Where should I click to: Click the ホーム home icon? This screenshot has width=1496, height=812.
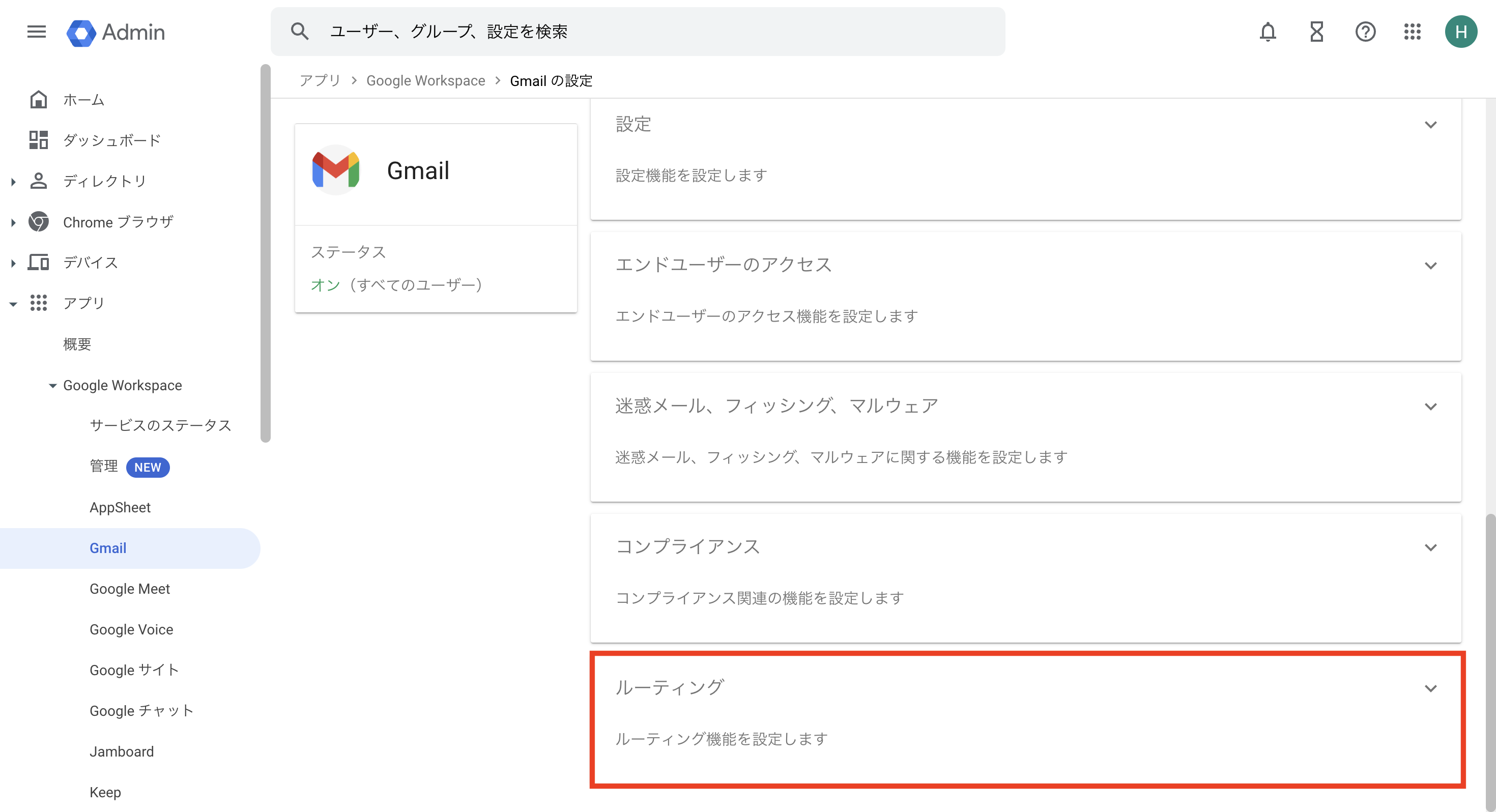pyautogui.click(x=38, y=99)
